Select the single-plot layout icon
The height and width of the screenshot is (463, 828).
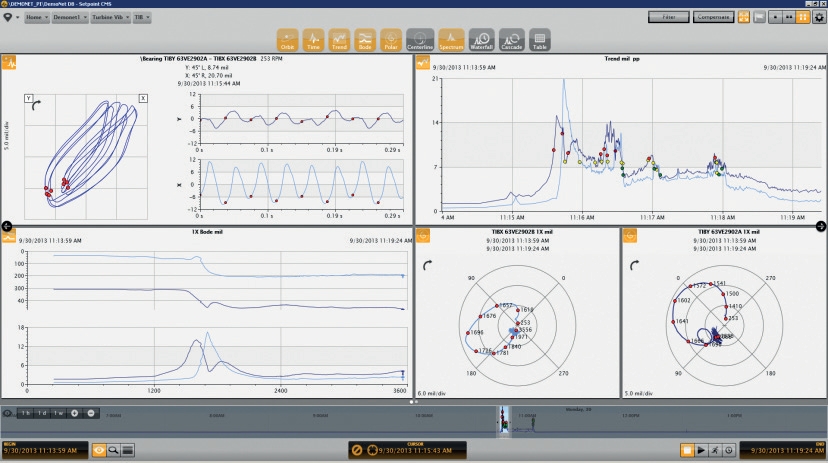point(775,17)
